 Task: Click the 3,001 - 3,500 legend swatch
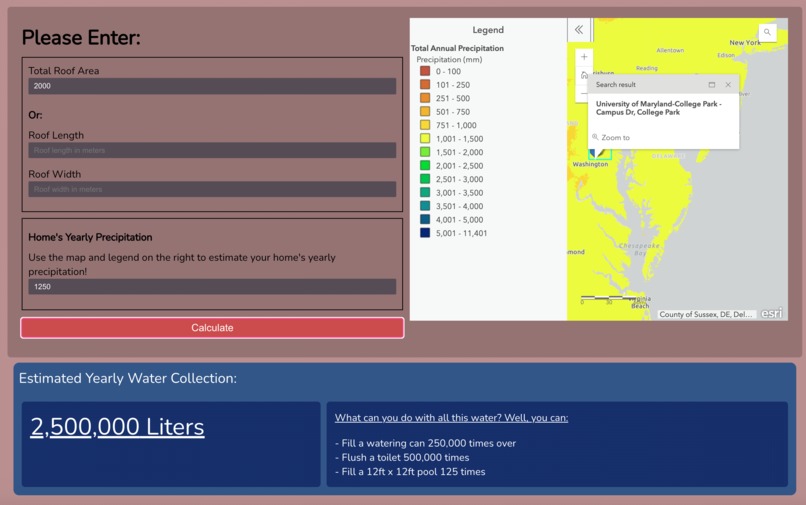click(425, 192)
